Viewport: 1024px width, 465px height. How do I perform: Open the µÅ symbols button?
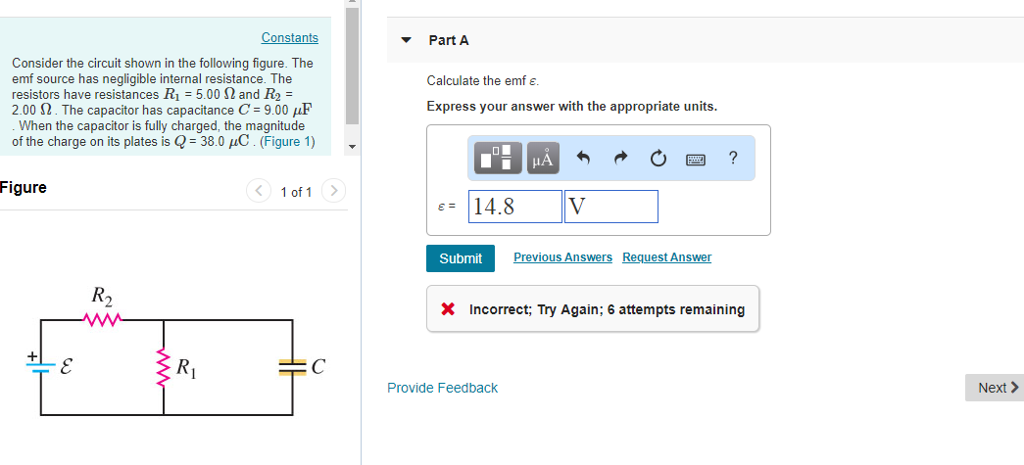543,158
